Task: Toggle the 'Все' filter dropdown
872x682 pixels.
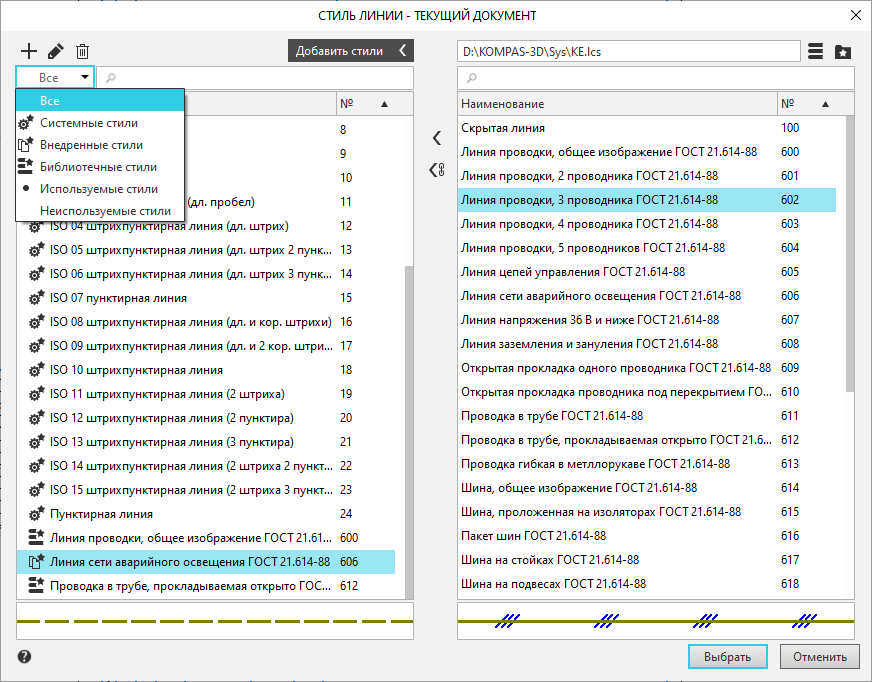Action: click(55, 77)
